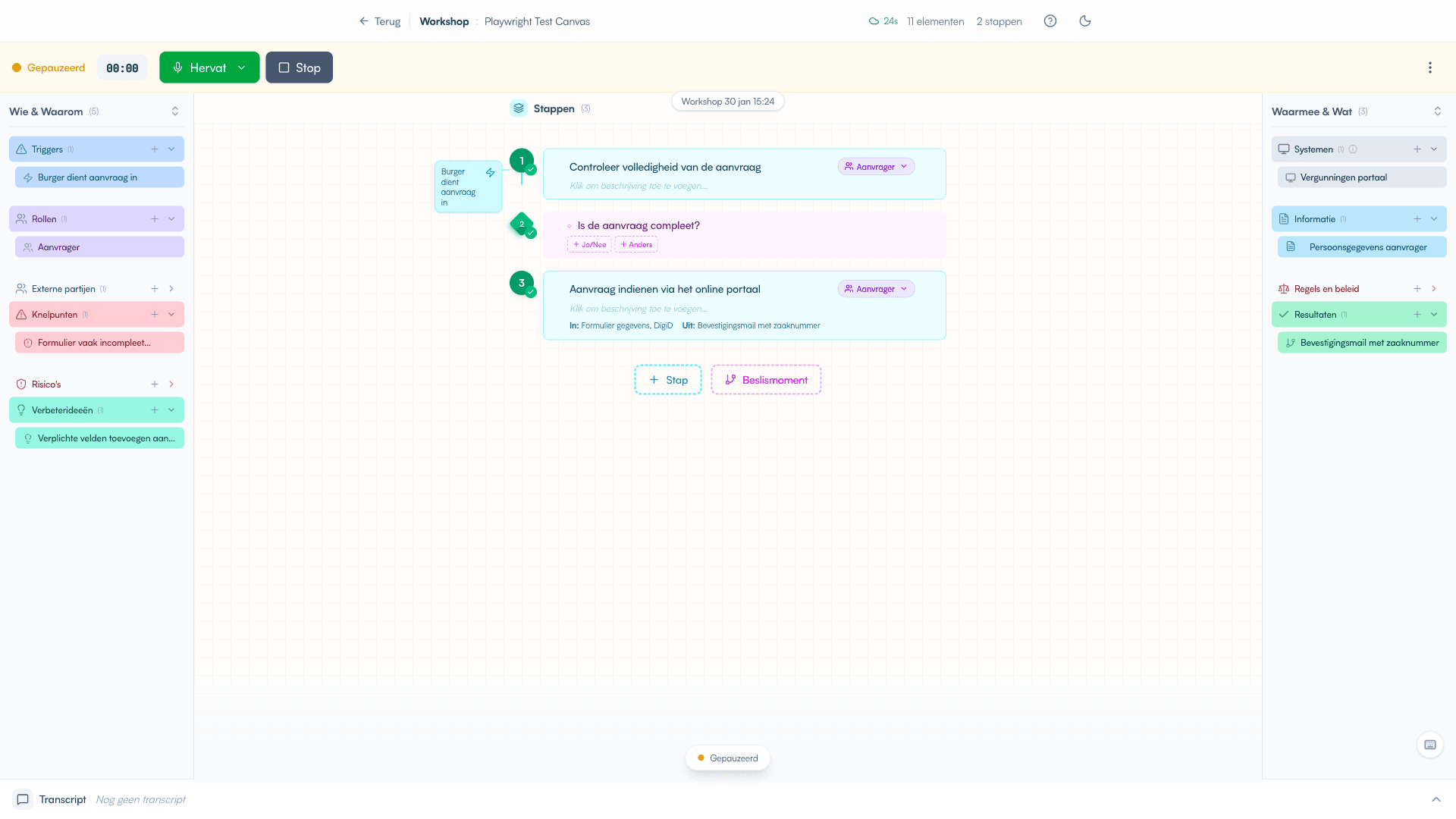Toggle dark mode moon icon

(x=1085, y=21)
